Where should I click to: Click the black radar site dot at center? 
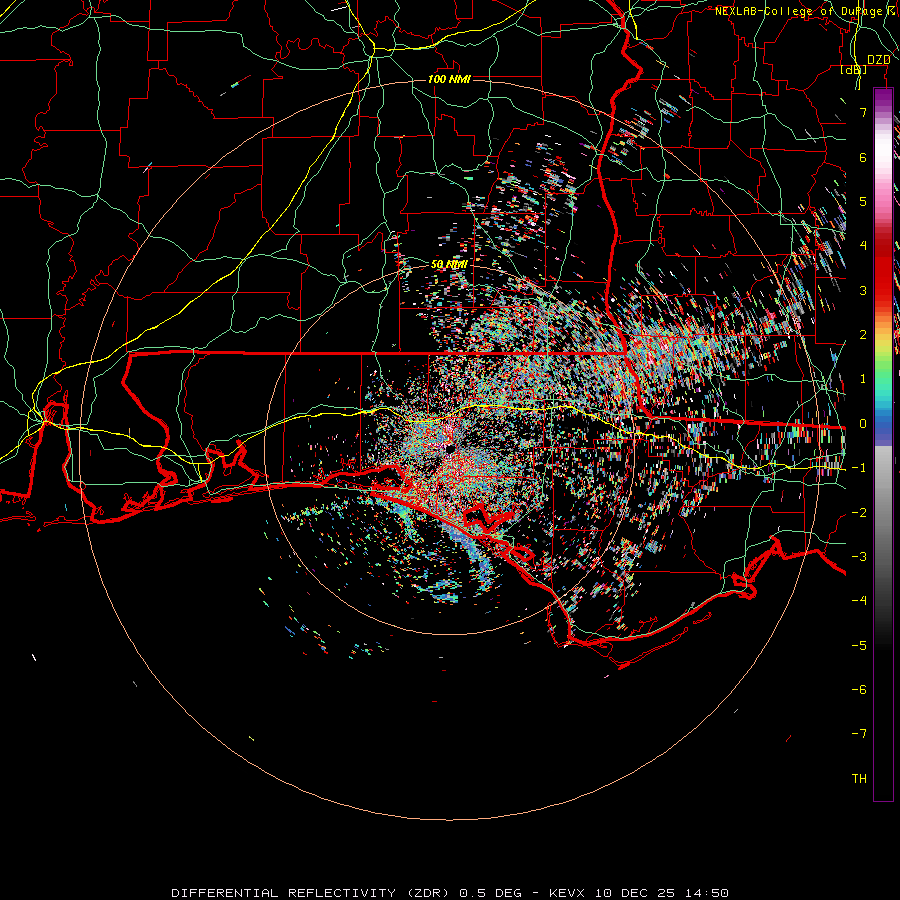tap(449, 448)
